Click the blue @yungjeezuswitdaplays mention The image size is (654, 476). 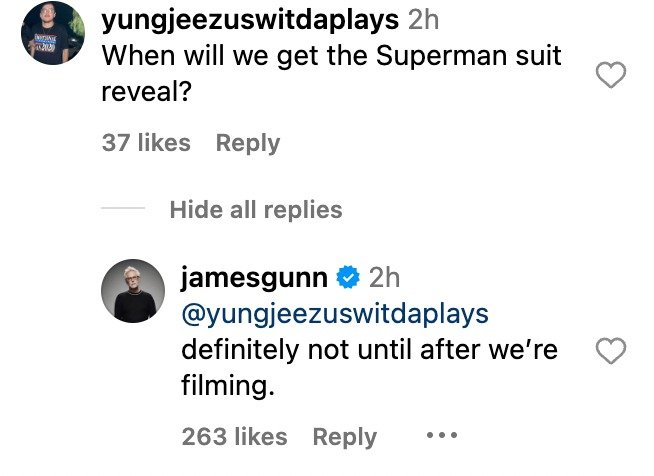(x=335, y=313)
